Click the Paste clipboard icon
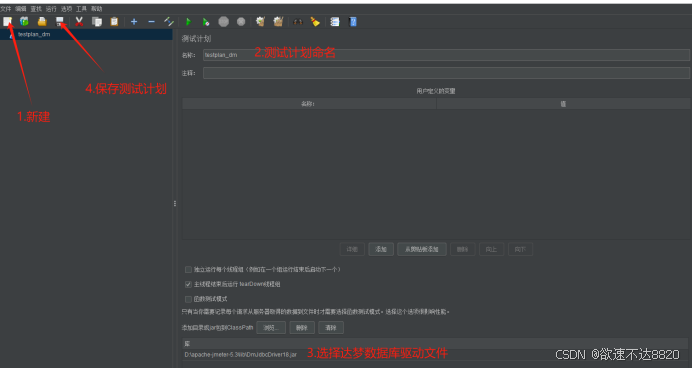 114,21
